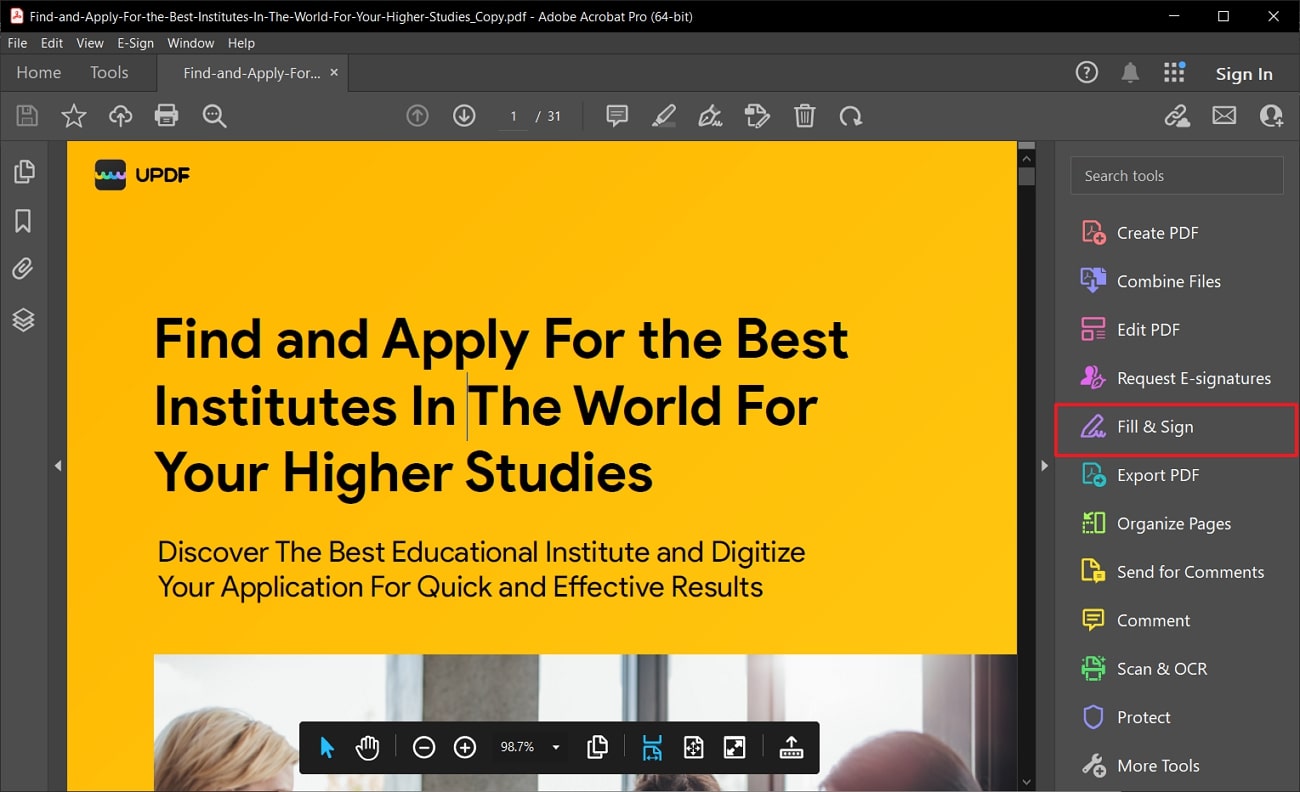Collapse the left navigation pane
1300x792 pixels.
(x=58, y=465)
